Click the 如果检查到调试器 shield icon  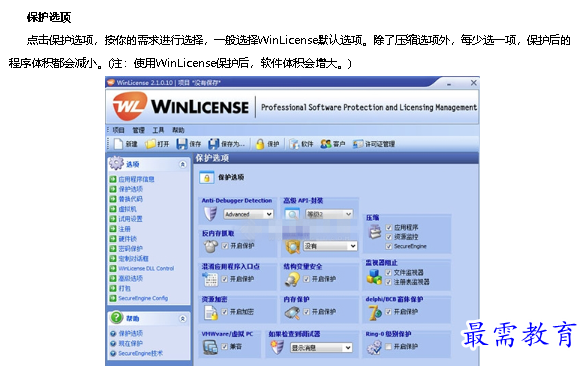tap(277, 347)
